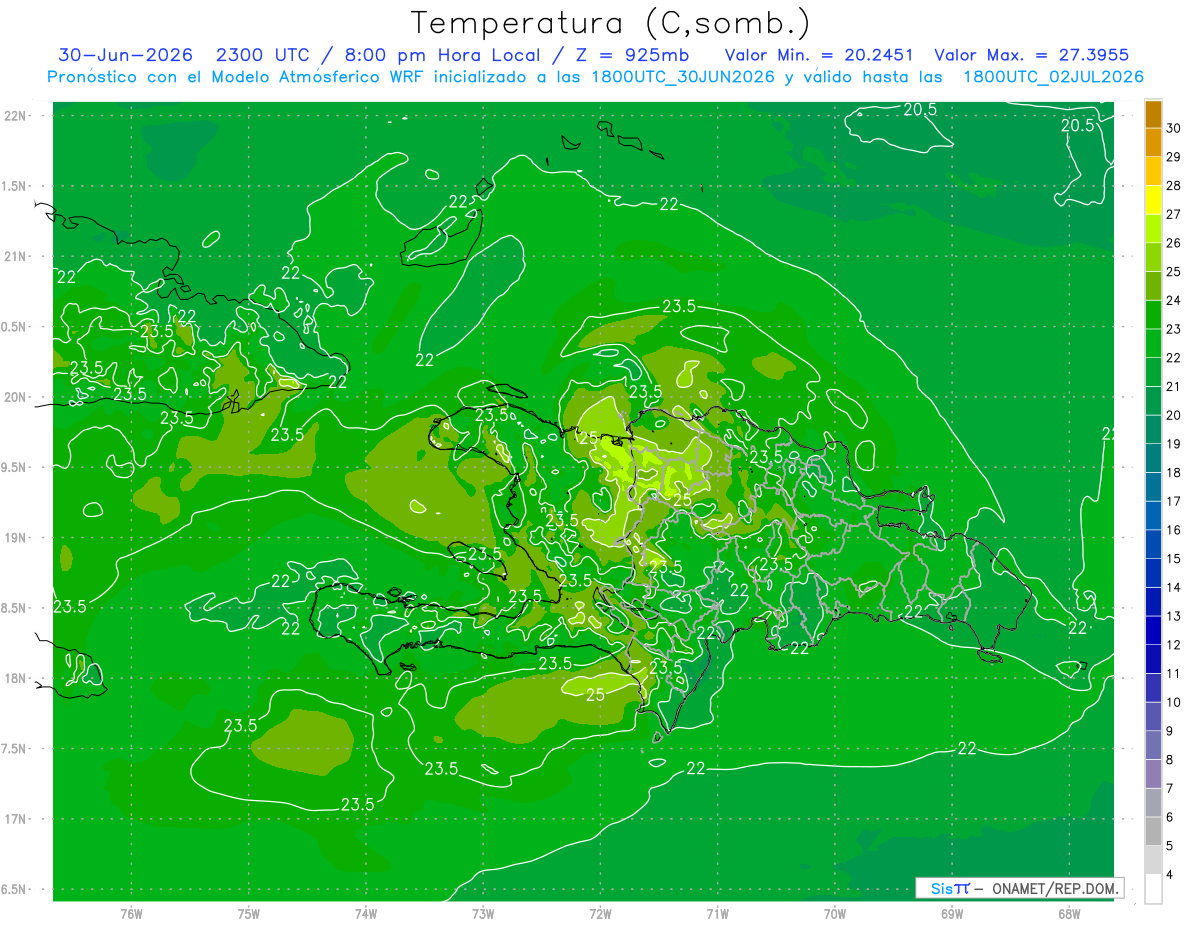Click the white swatch below legend value 4
The width and height of the screenshot is (1200, 927).
[x=1153, y=889]
